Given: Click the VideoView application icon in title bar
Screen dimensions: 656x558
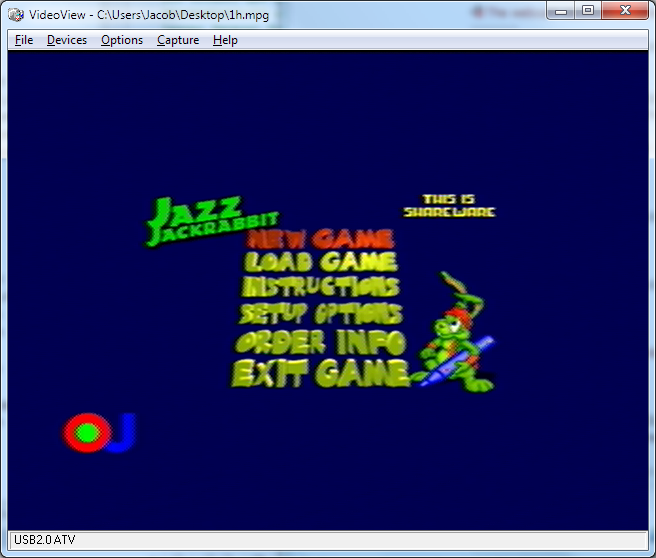Looking at the screenshot, I should coord(16,15).
